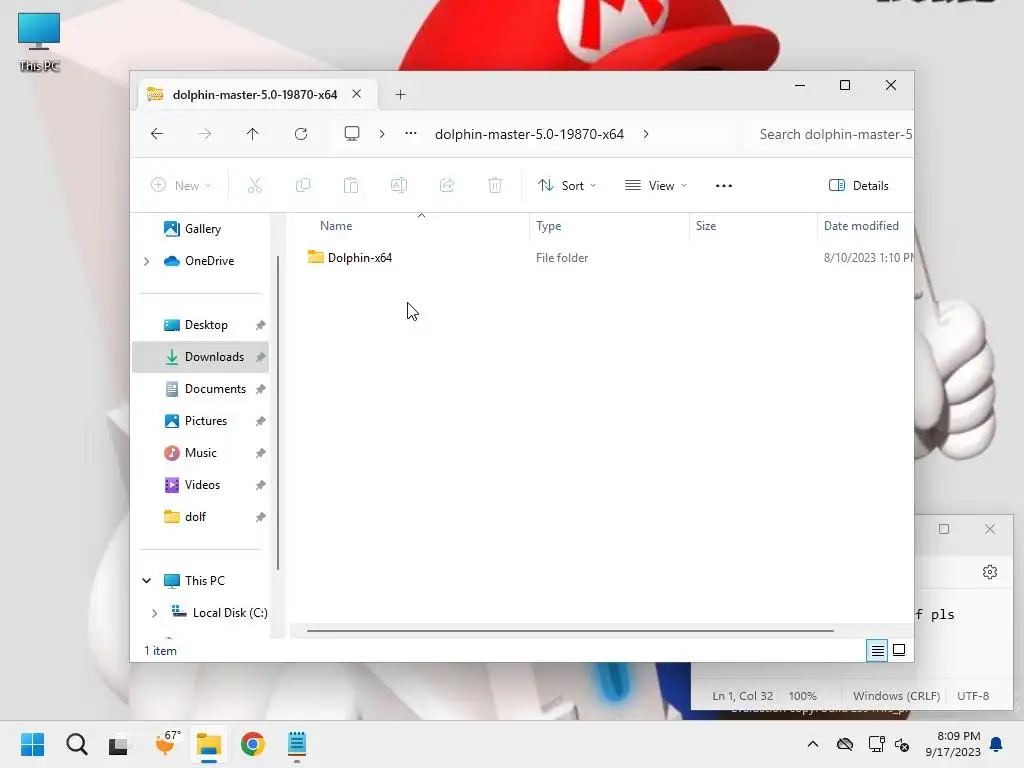Open OneDrive in navigation pane

click(x=209, y=261)
